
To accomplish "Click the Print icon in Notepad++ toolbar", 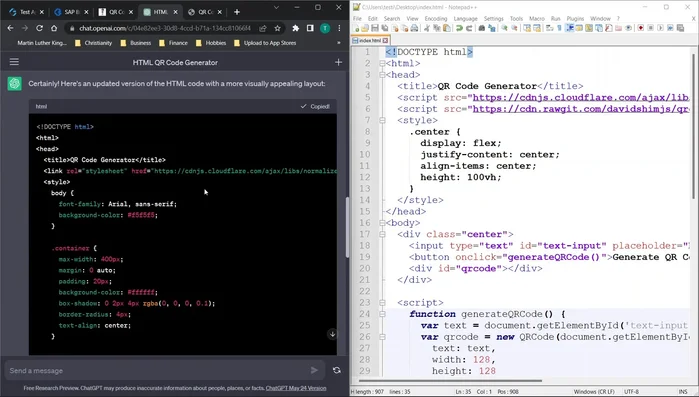I will pos(414,28).
